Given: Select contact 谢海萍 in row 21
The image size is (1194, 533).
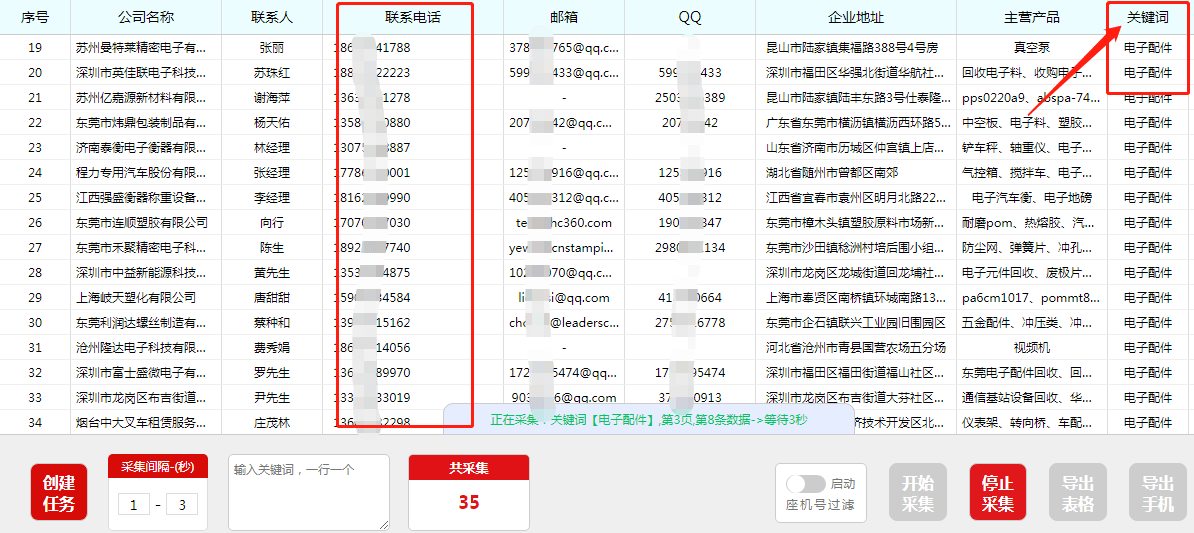Looking at the screenshot, I should [x=272, y=97].
